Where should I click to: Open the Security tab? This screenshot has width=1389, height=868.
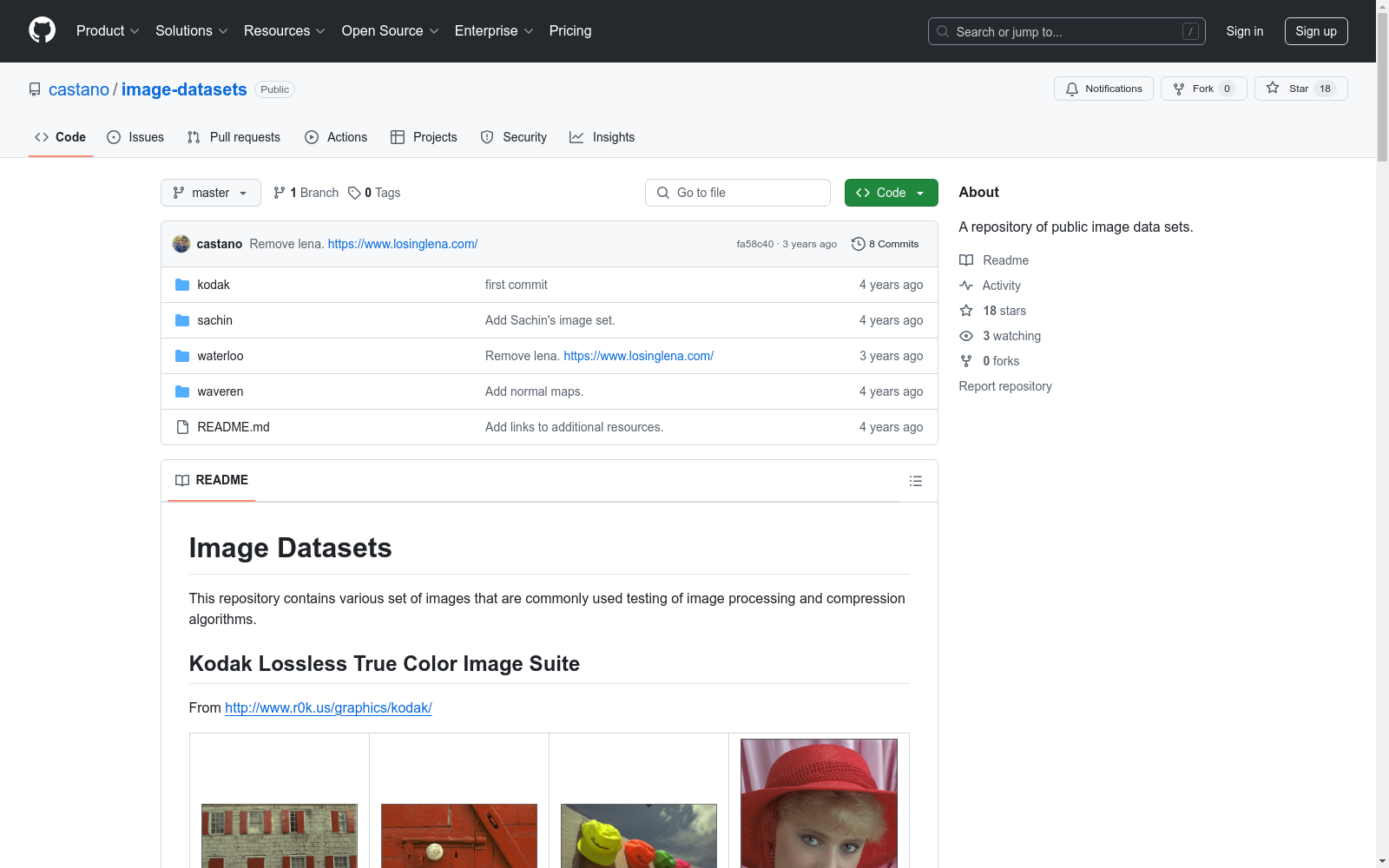pos(514,137)
